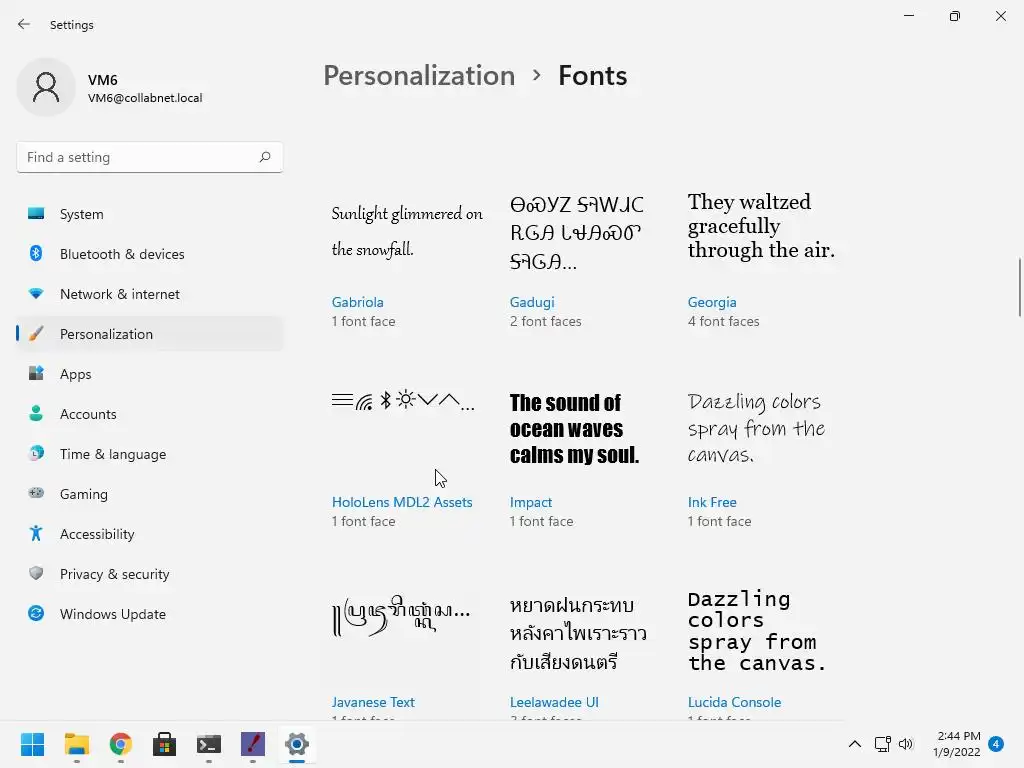This screenshot has width=1024, height=768.
Task: Open the HoloLens MDL2 Assets font
Action: (x=402, y=502)
